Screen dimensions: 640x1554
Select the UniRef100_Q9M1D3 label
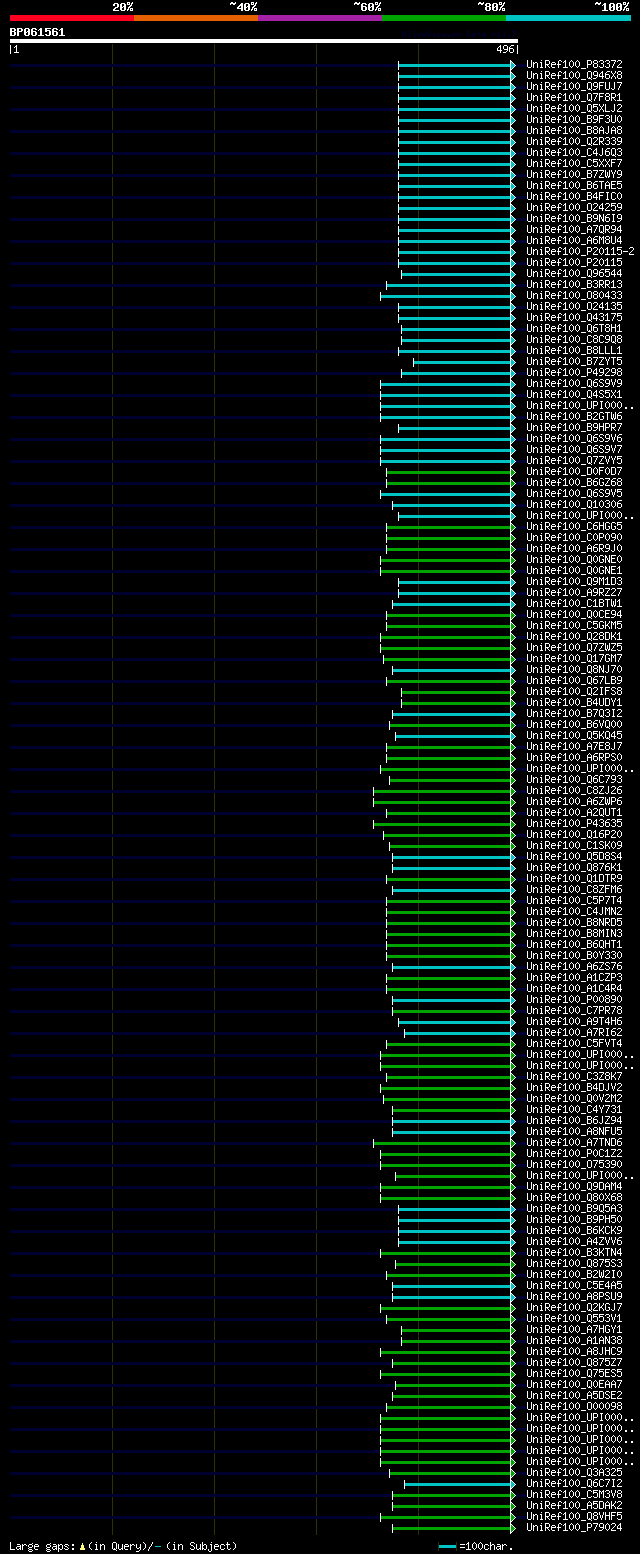(574, 582)
